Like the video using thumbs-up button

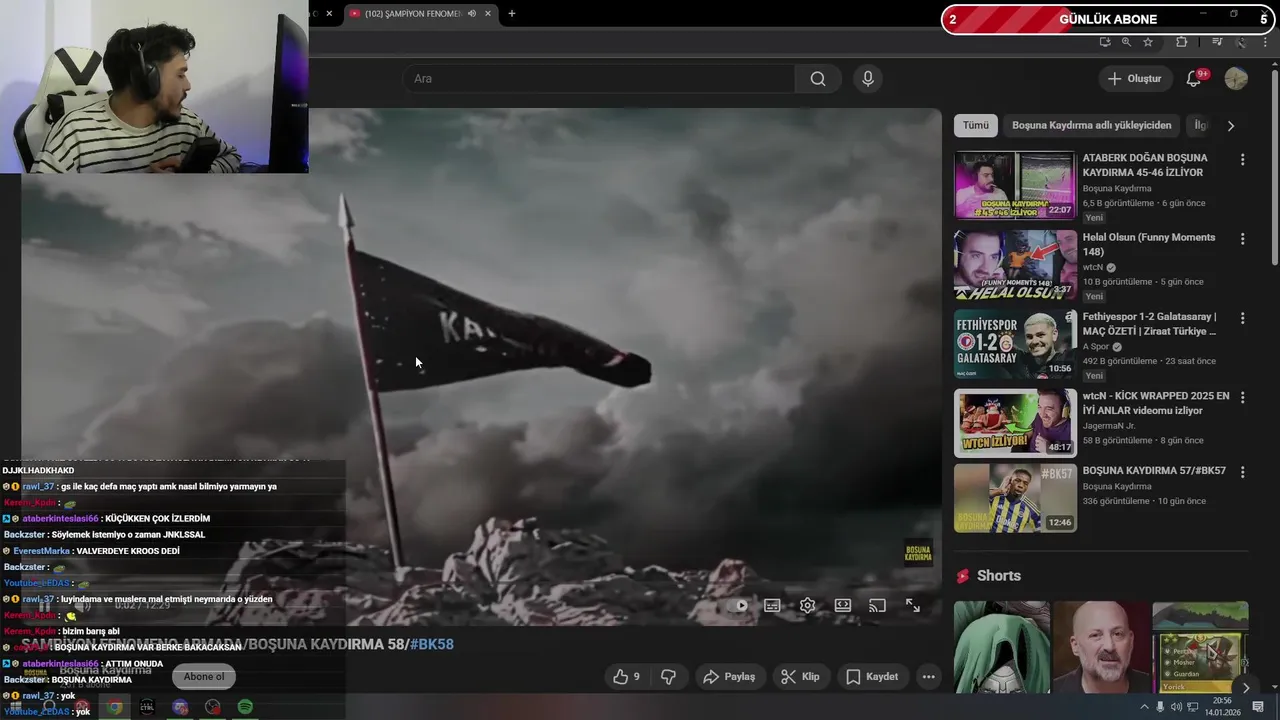(x=626, y=677)
